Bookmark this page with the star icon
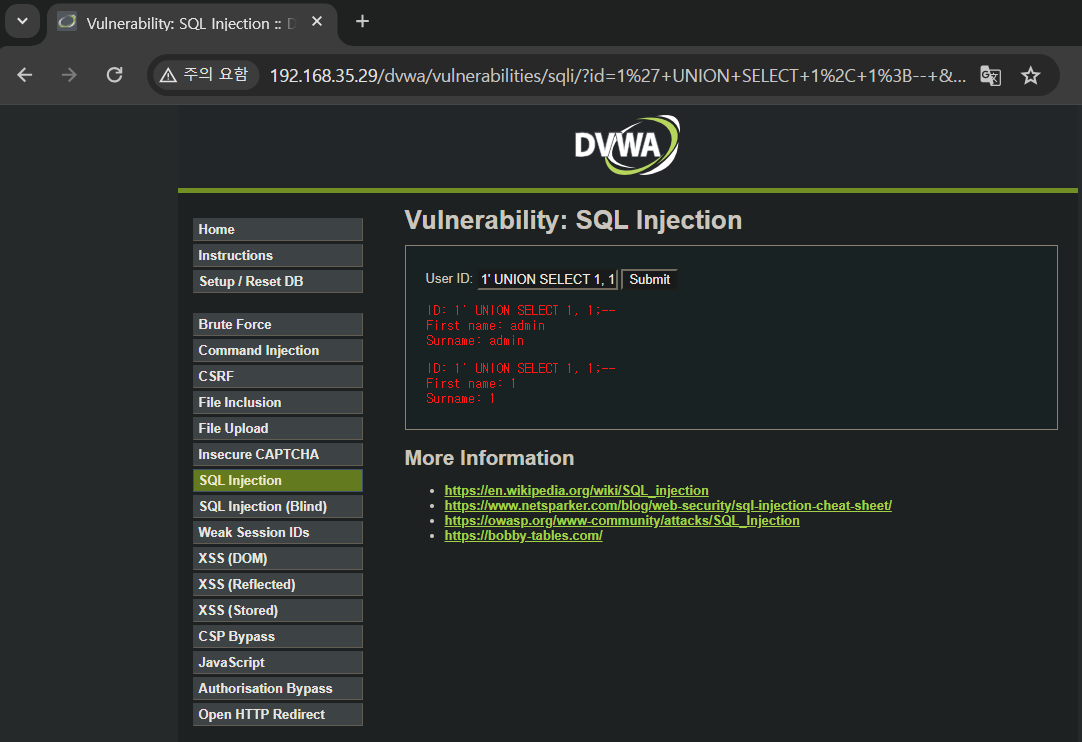This screenshot has height=742, width=1082. 1030,75
